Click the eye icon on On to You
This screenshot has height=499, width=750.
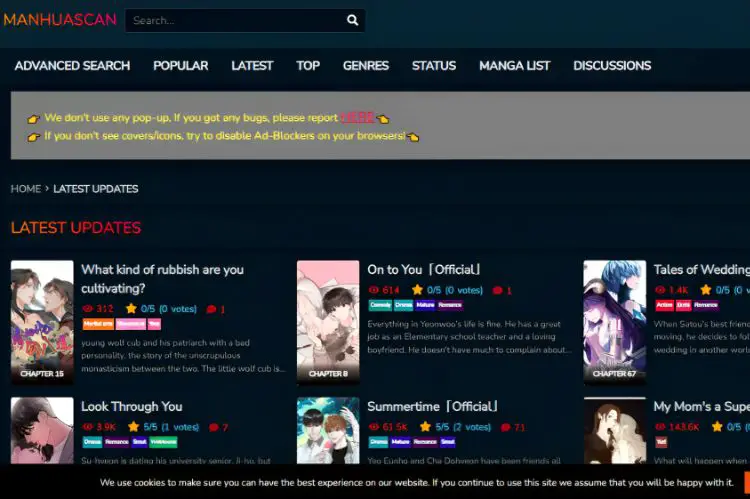coord(374,290)
